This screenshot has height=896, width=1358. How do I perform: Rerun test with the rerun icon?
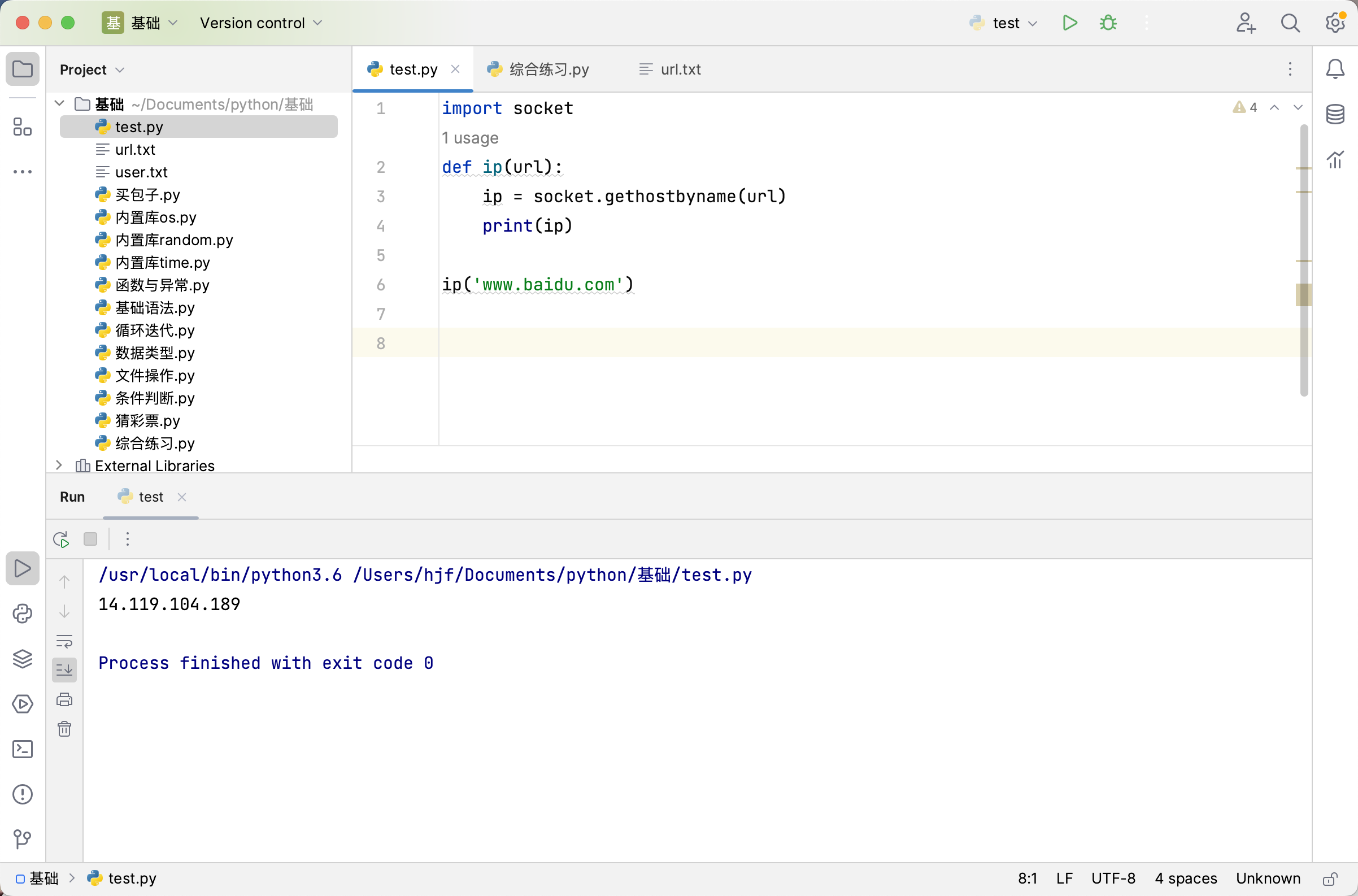61,539
